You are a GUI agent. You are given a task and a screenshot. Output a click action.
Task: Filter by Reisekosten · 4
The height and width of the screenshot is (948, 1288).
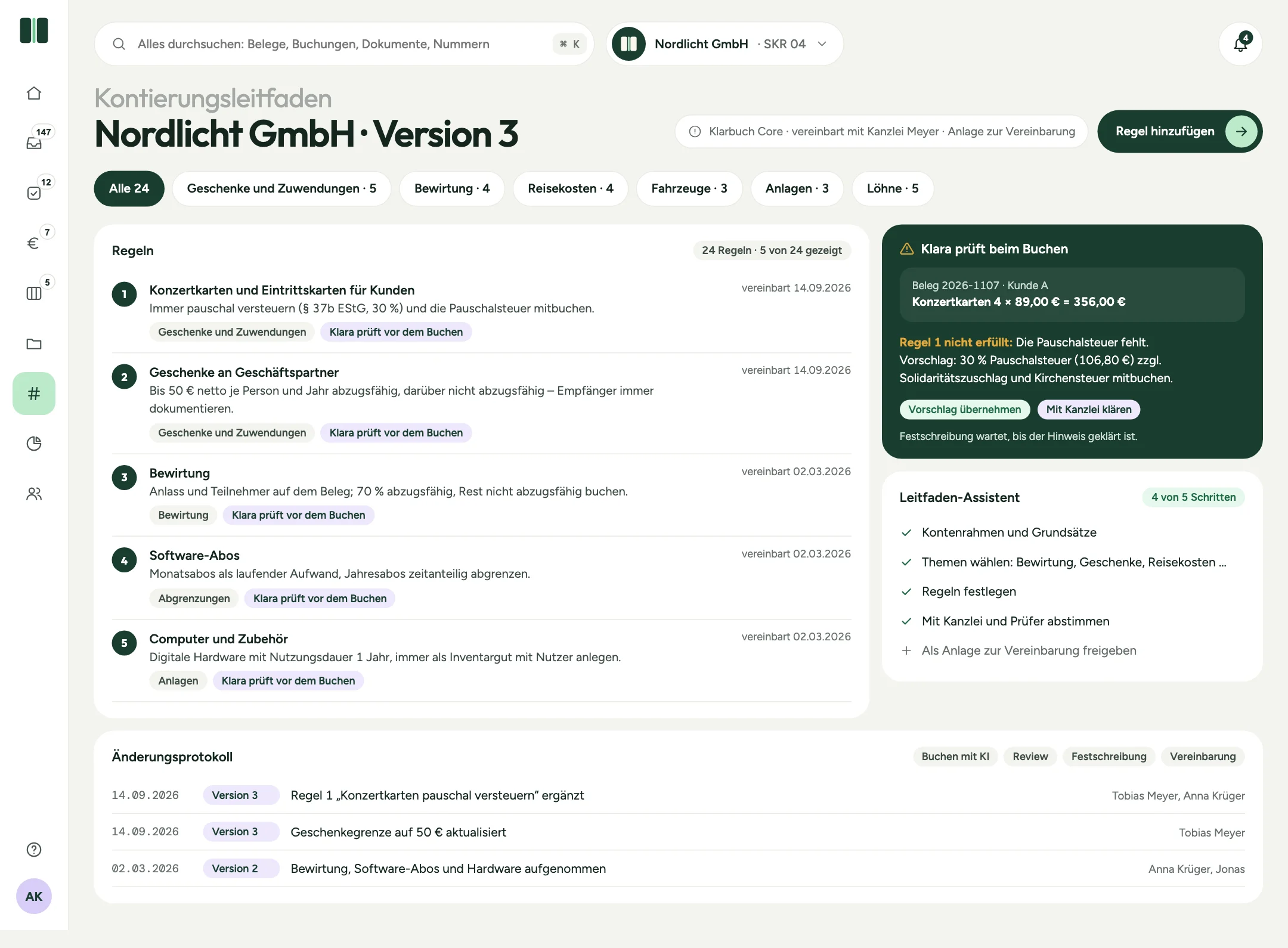tap(571, 188)
